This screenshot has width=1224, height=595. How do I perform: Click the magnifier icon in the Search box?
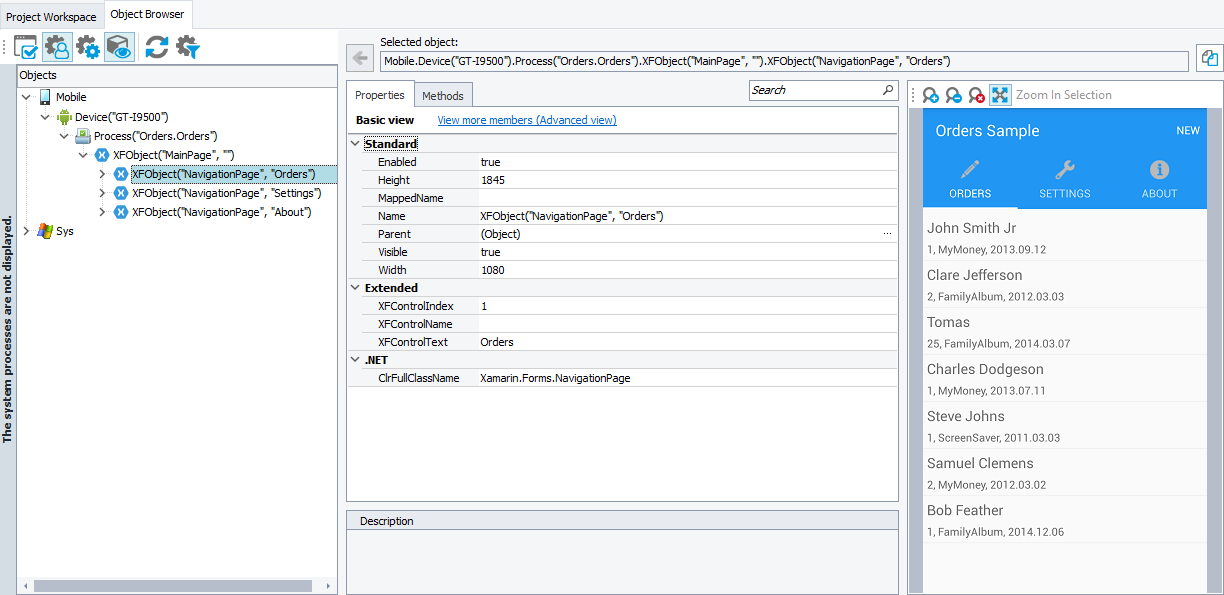[x=887, y=89]
